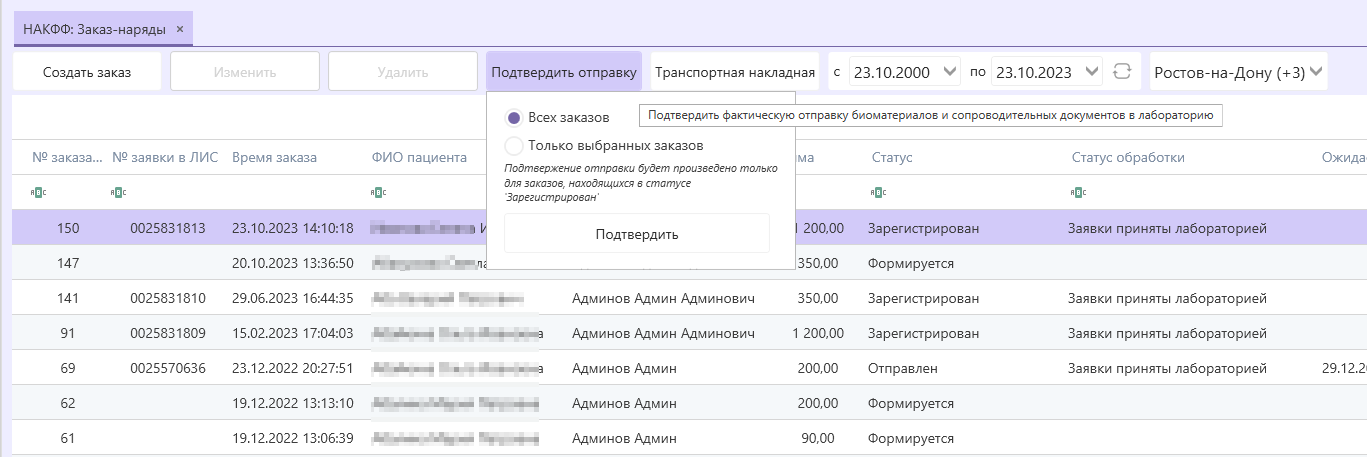
Task: Sort by ФИО пациента column header
Action: point(419,157)
